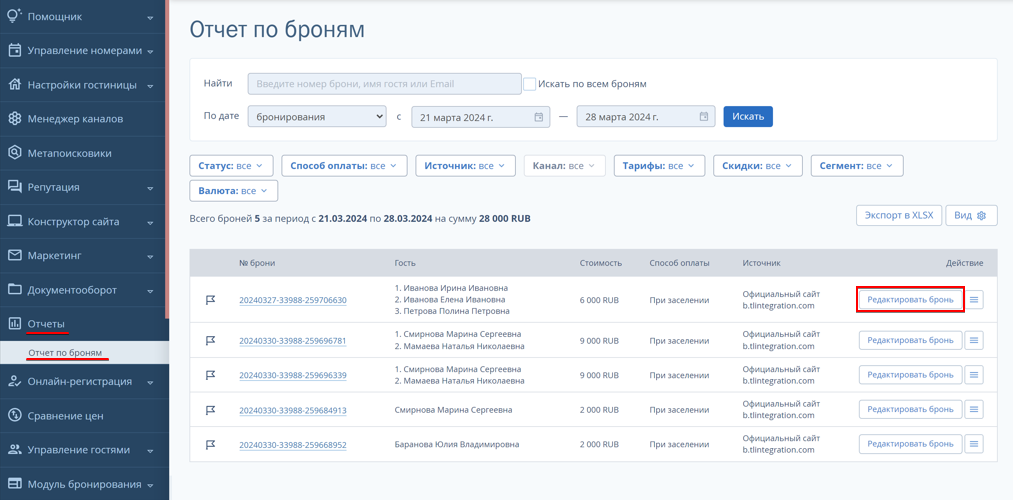Image resolution: width=1013 pixels, height=500 pixels.
Task: Click the Метапоисковики sidebar icon
Action: tap(14, 153)
